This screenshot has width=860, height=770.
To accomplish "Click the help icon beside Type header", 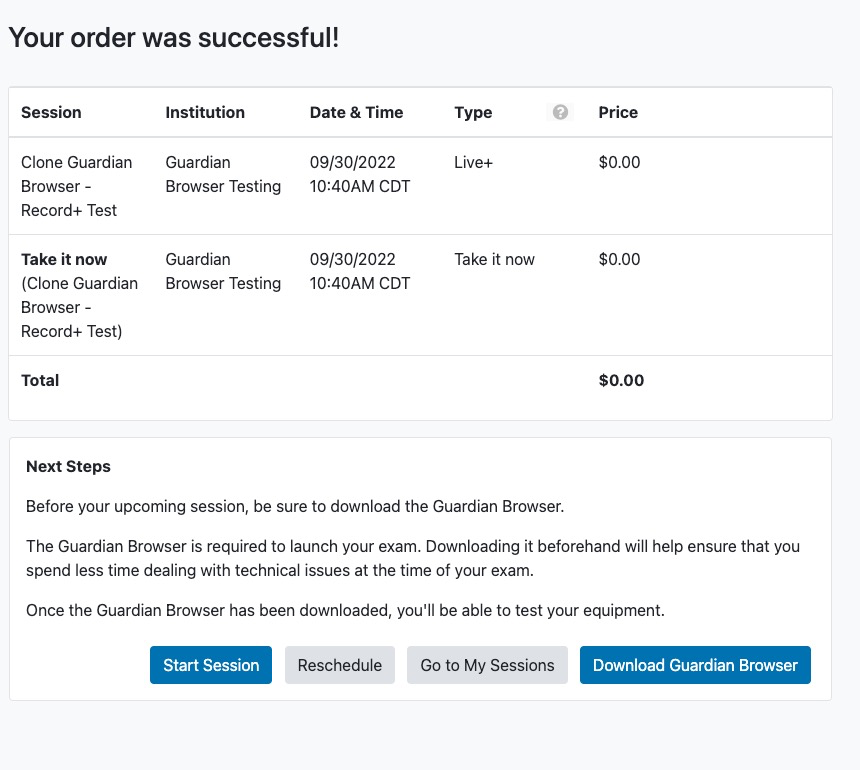I will [x=560, y=112].
